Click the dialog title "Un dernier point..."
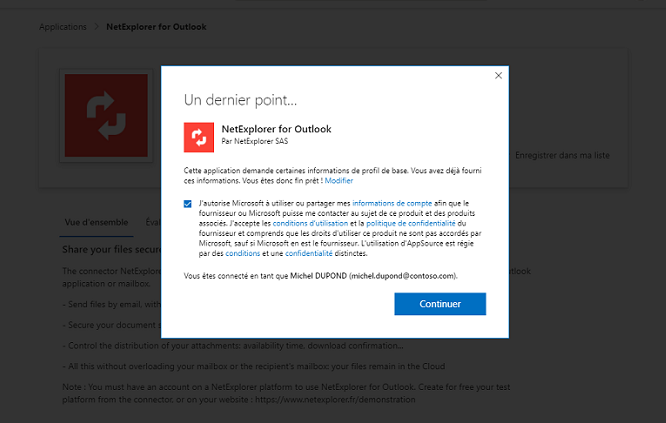This screenshot has height=423, width=666. pos(240,100)
